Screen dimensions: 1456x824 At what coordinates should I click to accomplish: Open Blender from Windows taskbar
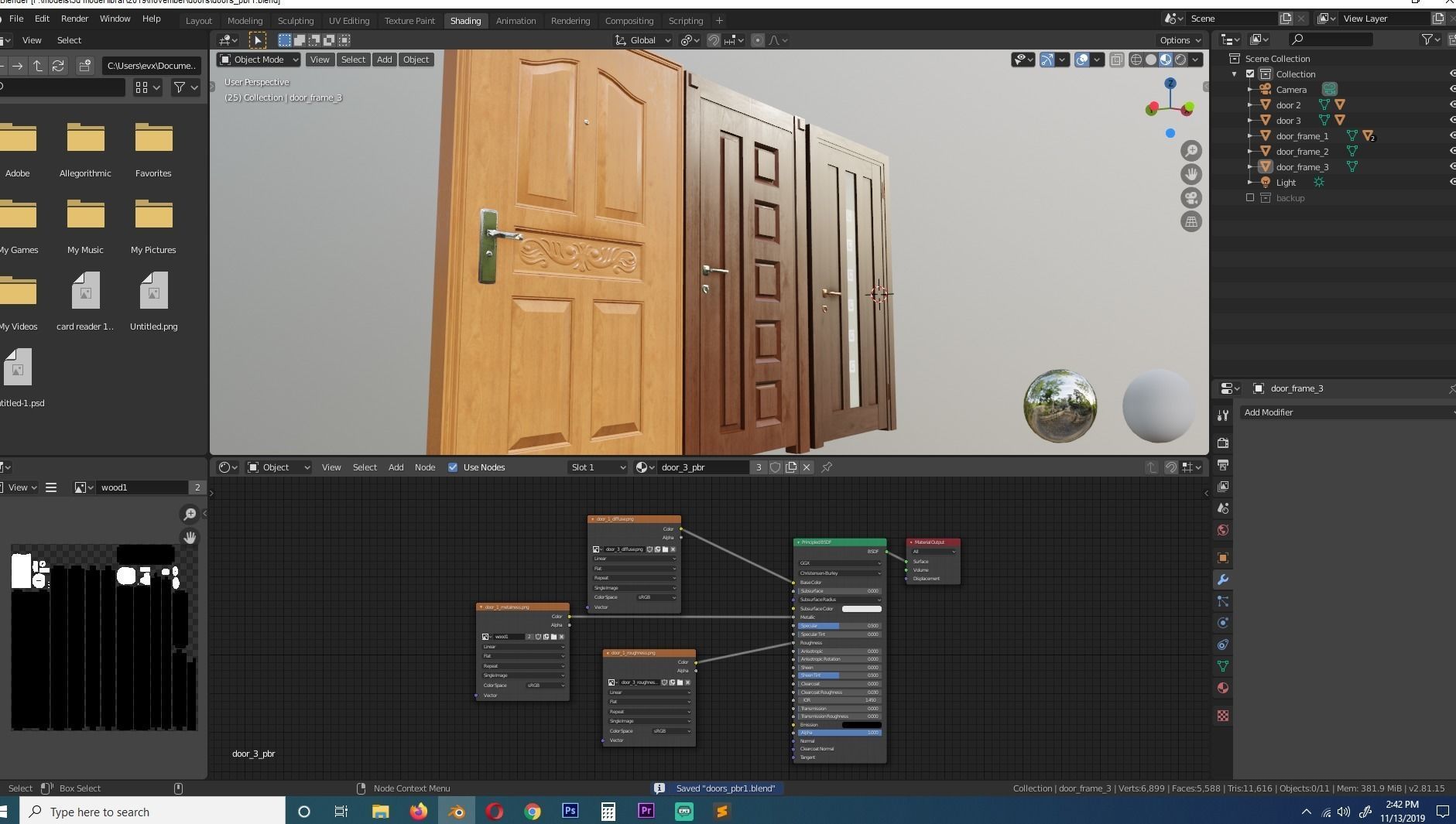click(457, 812)
